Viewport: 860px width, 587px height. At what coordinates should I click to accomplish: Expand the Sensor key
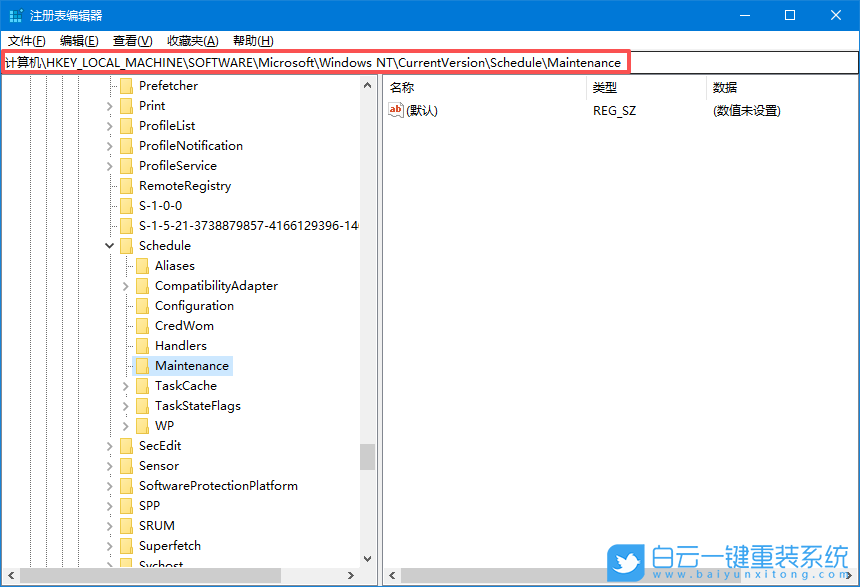pyautogui.click(x=109, y=465)
